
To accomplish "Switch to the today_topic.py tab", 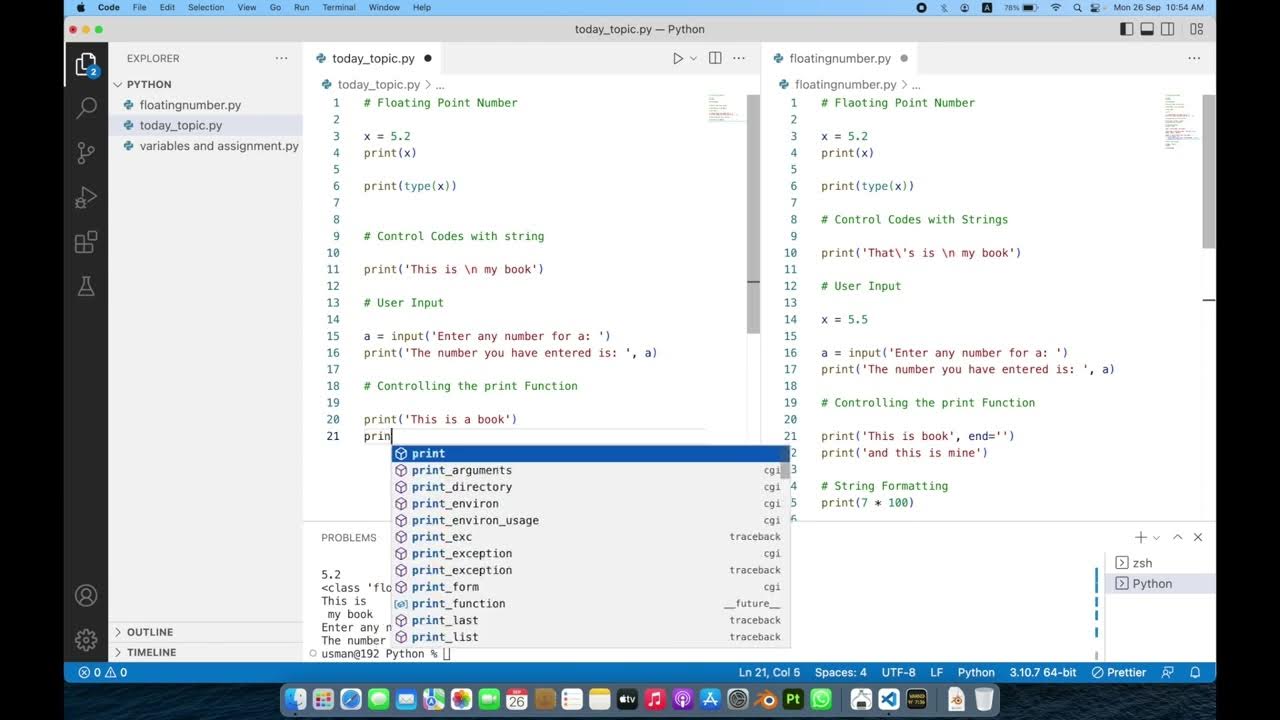I will point(373,58).
